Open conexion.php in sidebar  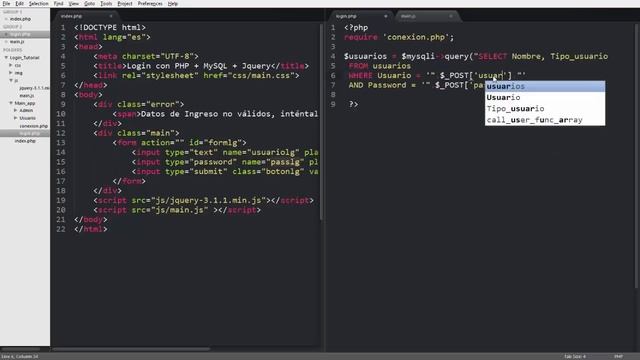pyautogui.click(x=33, y=126)
